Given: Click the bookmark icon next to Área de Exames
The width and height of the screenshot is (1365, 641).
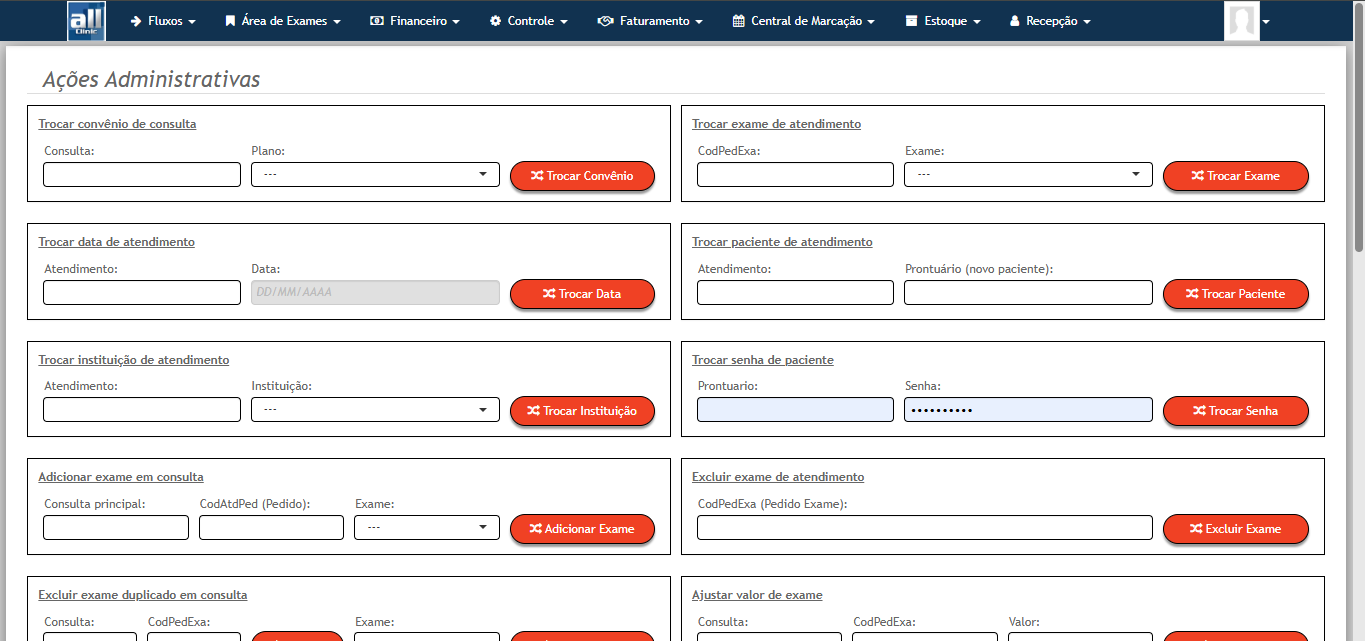Looking at the screenshot, I should (228, 20).
